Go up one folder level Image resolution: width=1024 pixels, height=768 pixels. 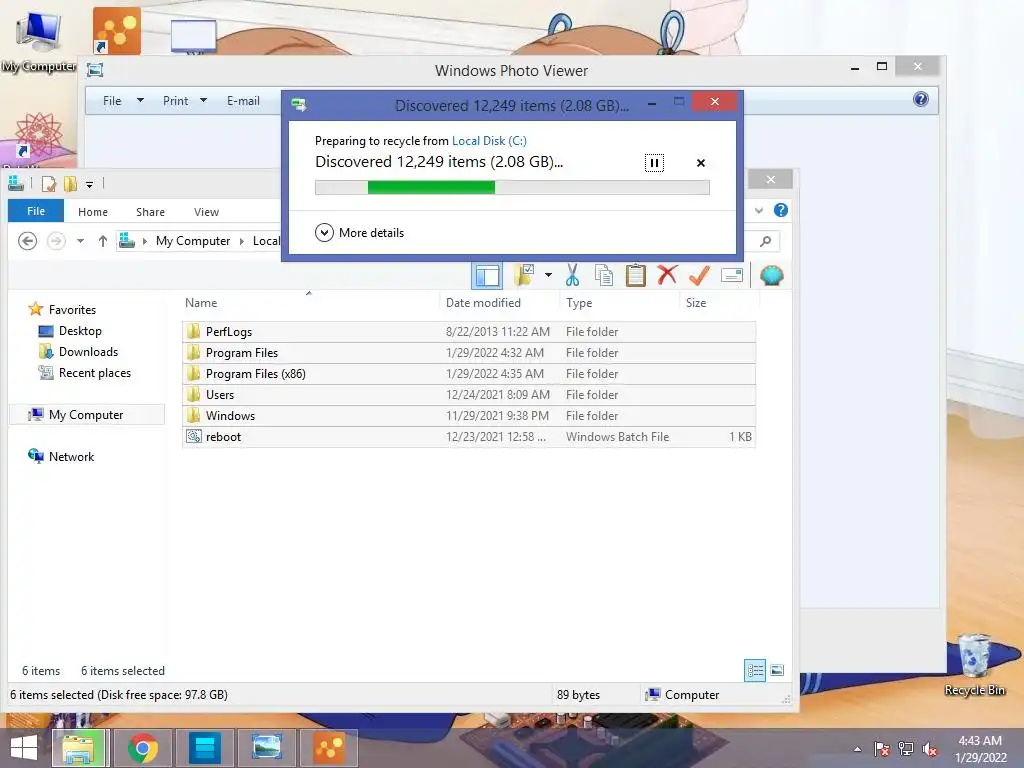click(103, 241)
